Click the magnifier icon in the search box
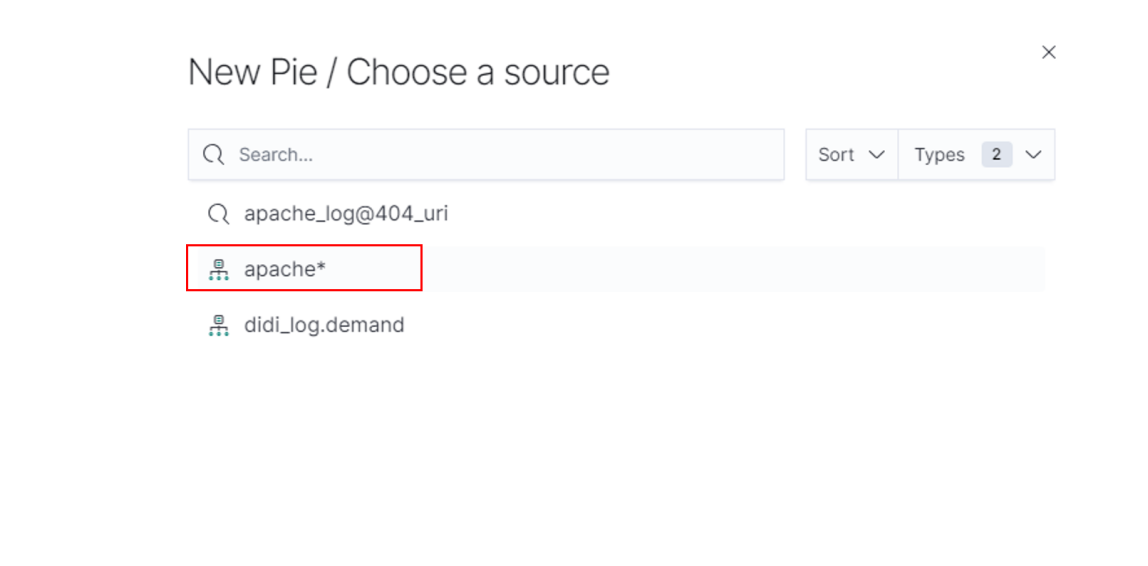Viewport: 1148px width, 566px height. tap(213, 155)
